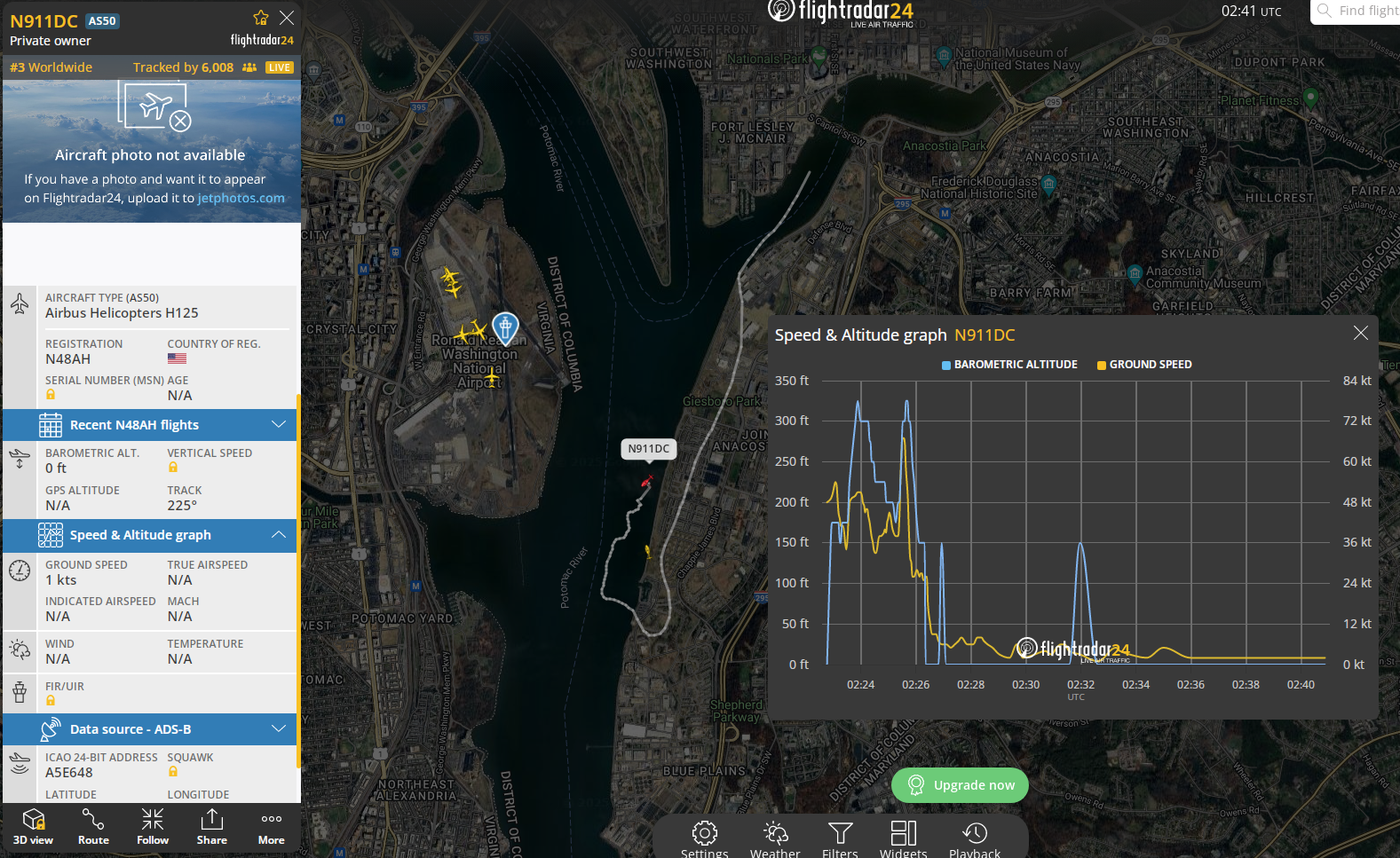Click the aircraft type airplane icon
This screenshot has height=858, width=1400.
coord(20,304)
